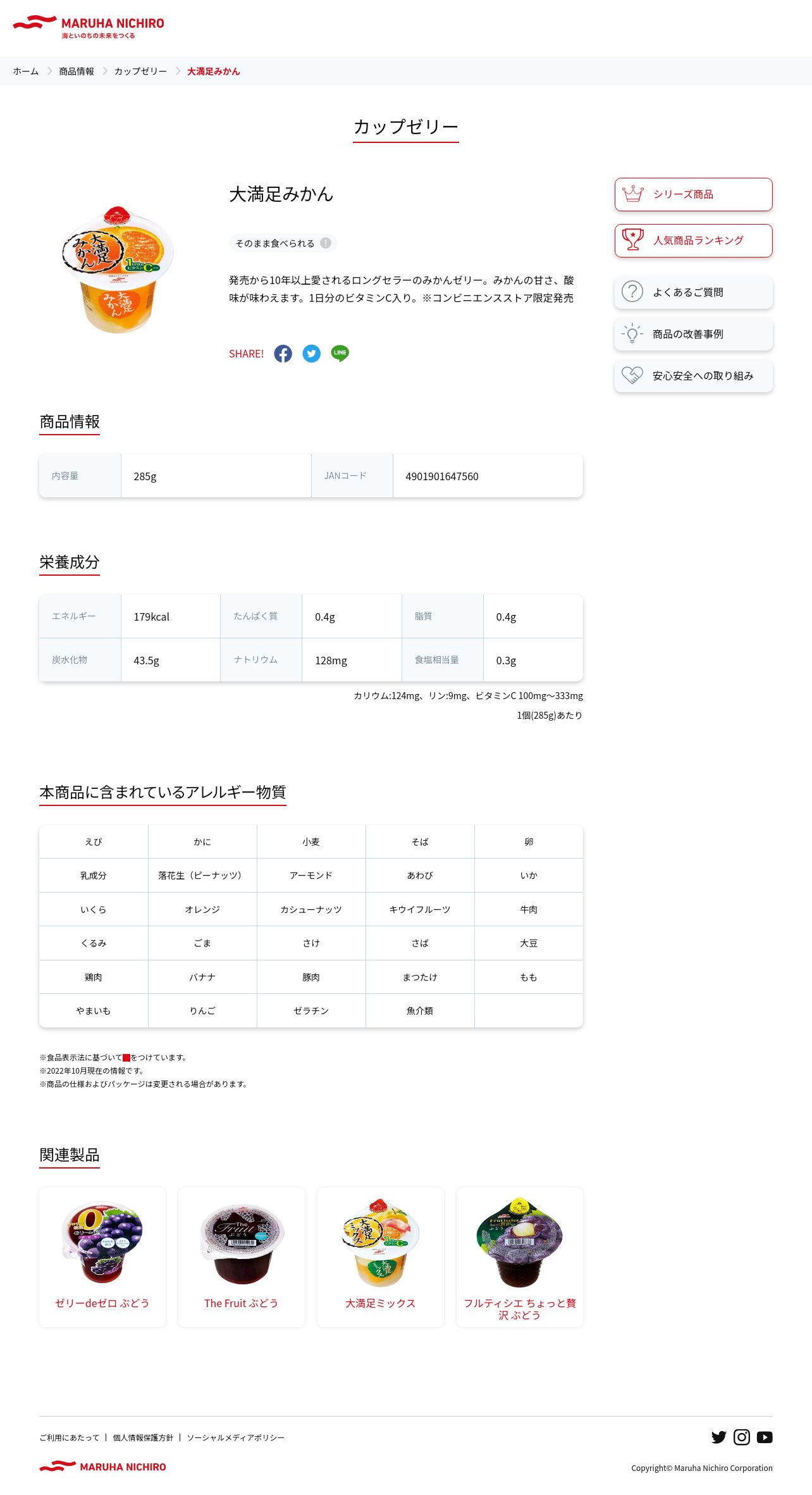Viewport: 812px width, 1495px height.
Task: Open 商品の改善事例 button label
Action: pyautogui.click(x=688, y=334)
